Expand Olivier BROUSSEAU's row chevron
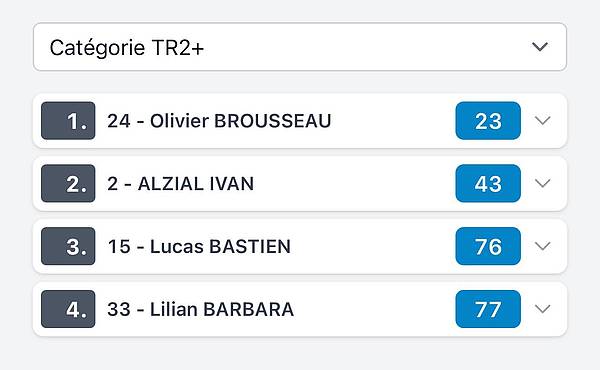Screen dimensions: 600x370 point(542,121)
